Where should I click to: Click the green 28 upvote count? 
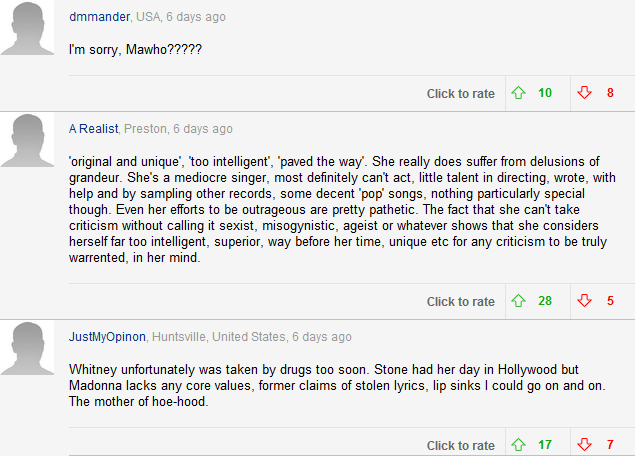(545, 301)
